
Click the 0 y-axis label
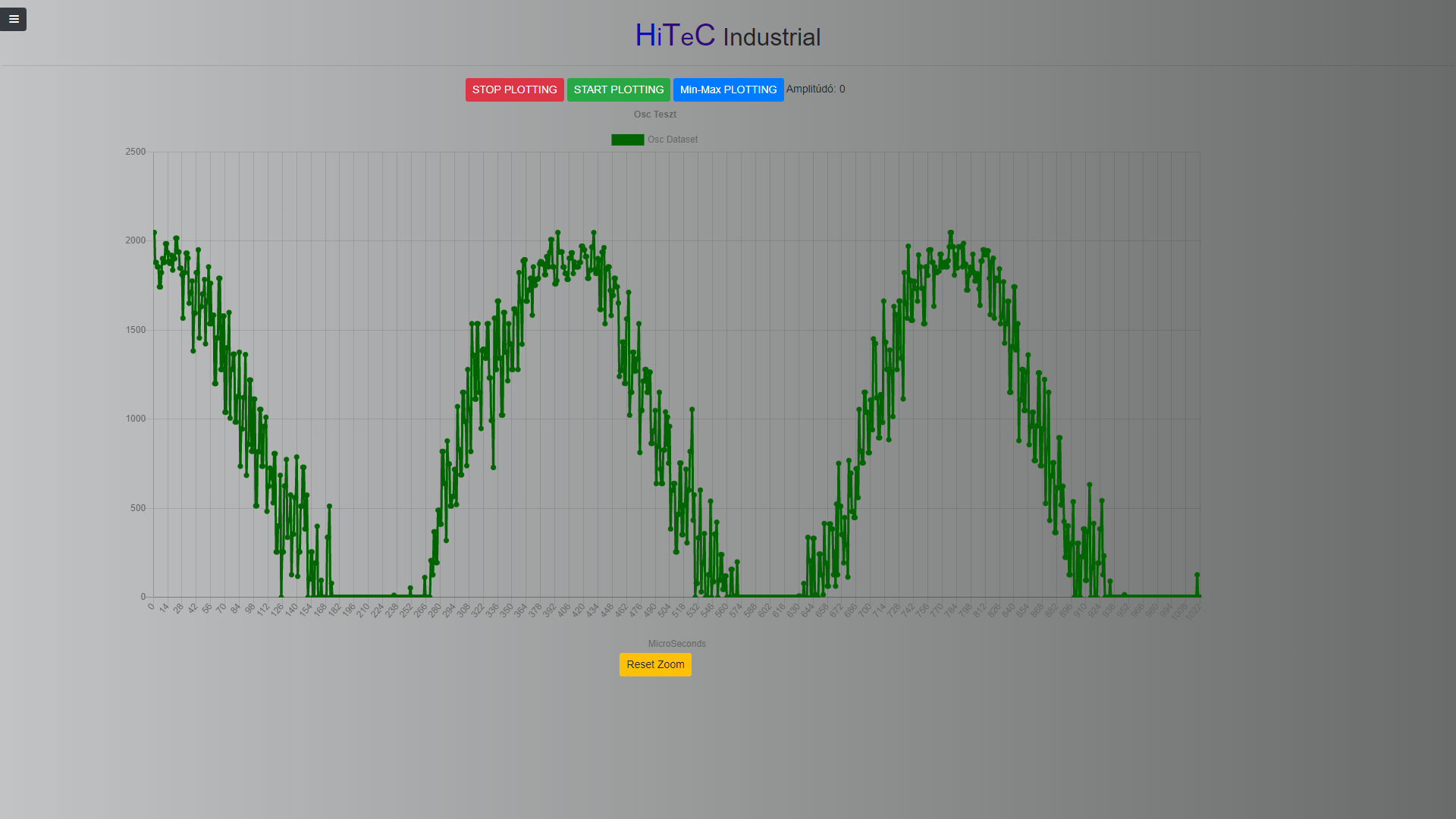143,597
